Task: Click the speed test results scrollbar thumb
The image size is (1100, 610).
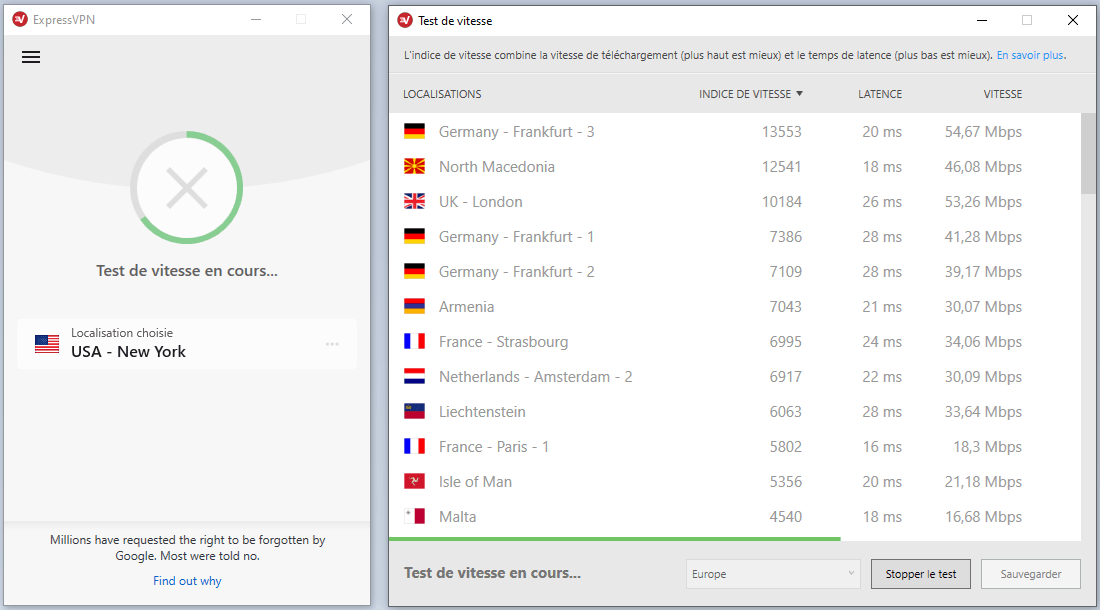Action: pos(1087,153)
